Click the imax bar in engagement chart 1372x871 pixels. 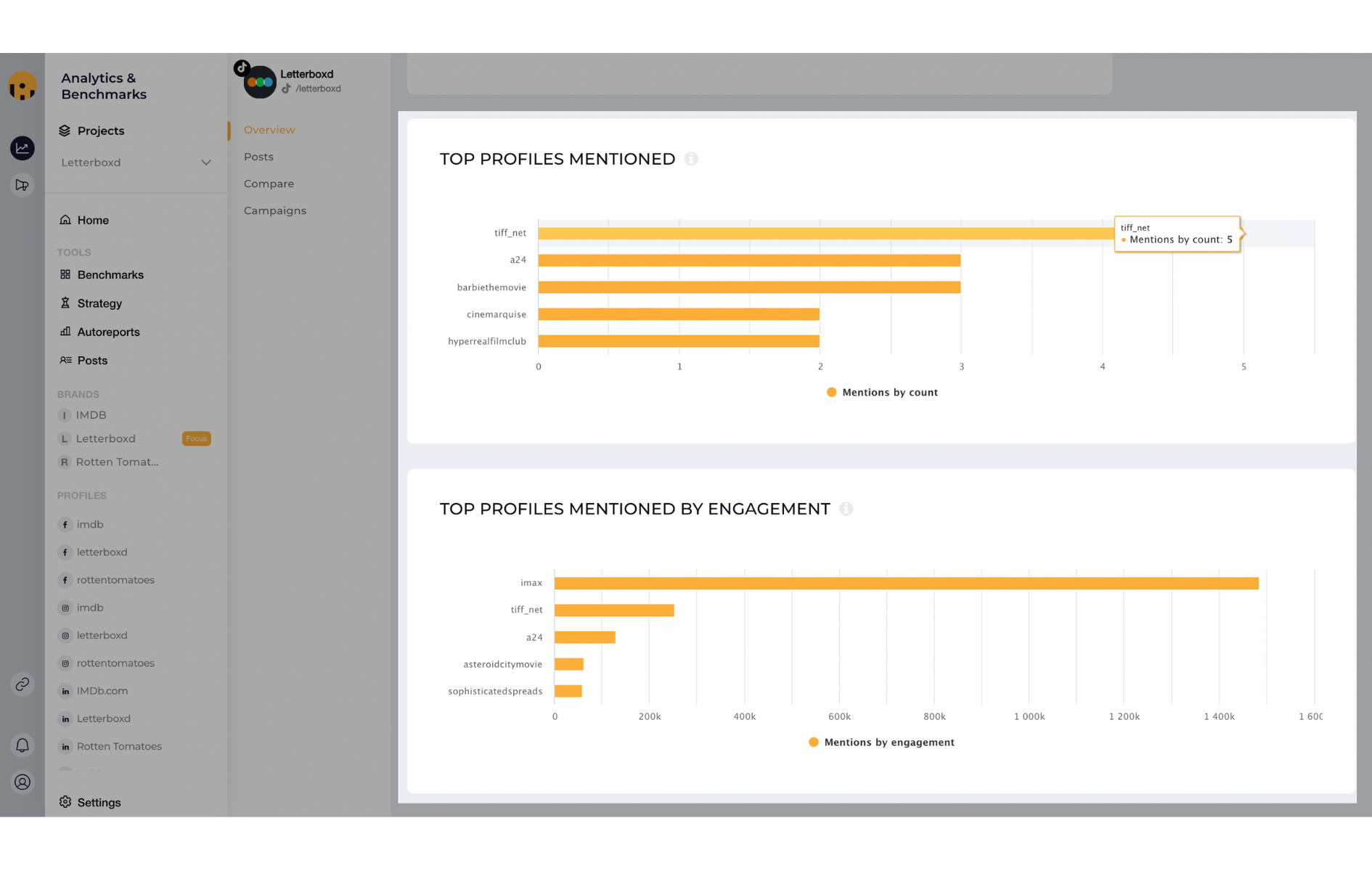(906, 583)
